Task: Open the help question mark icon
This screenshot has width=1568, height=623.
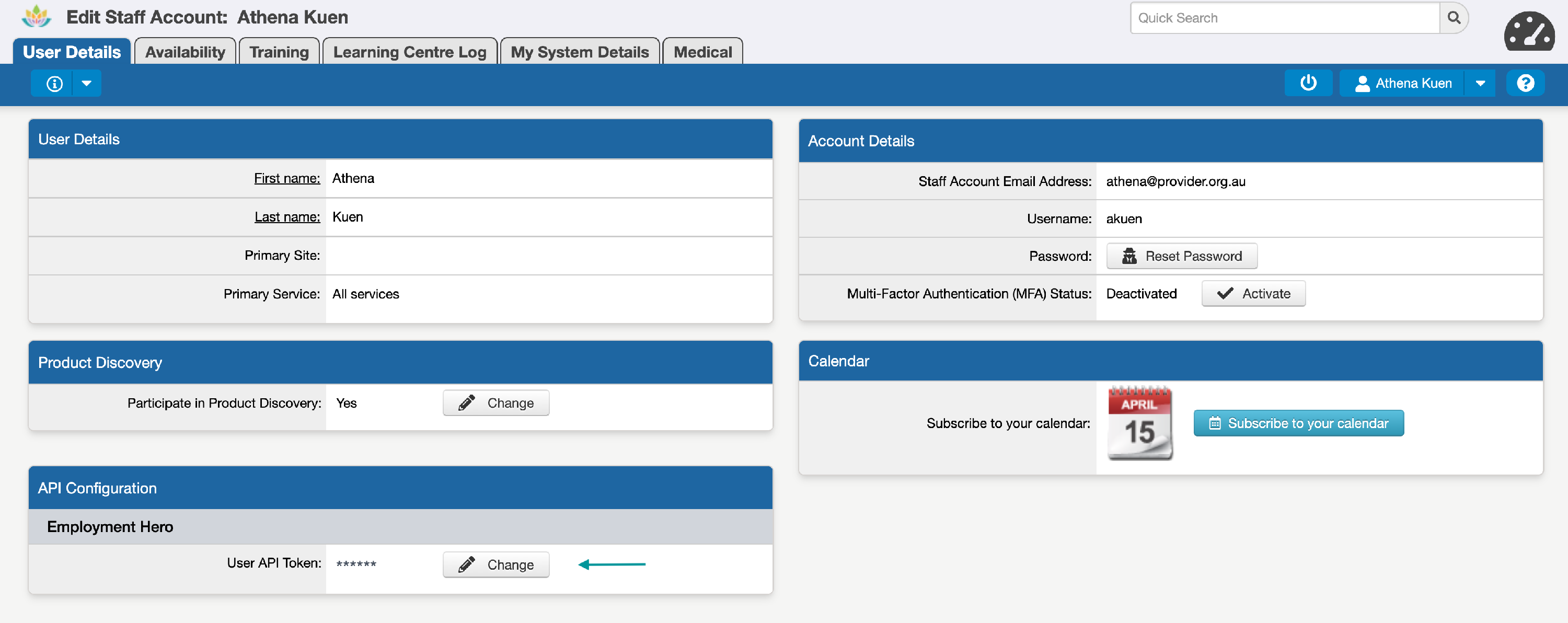Action: click(1525, 83)
